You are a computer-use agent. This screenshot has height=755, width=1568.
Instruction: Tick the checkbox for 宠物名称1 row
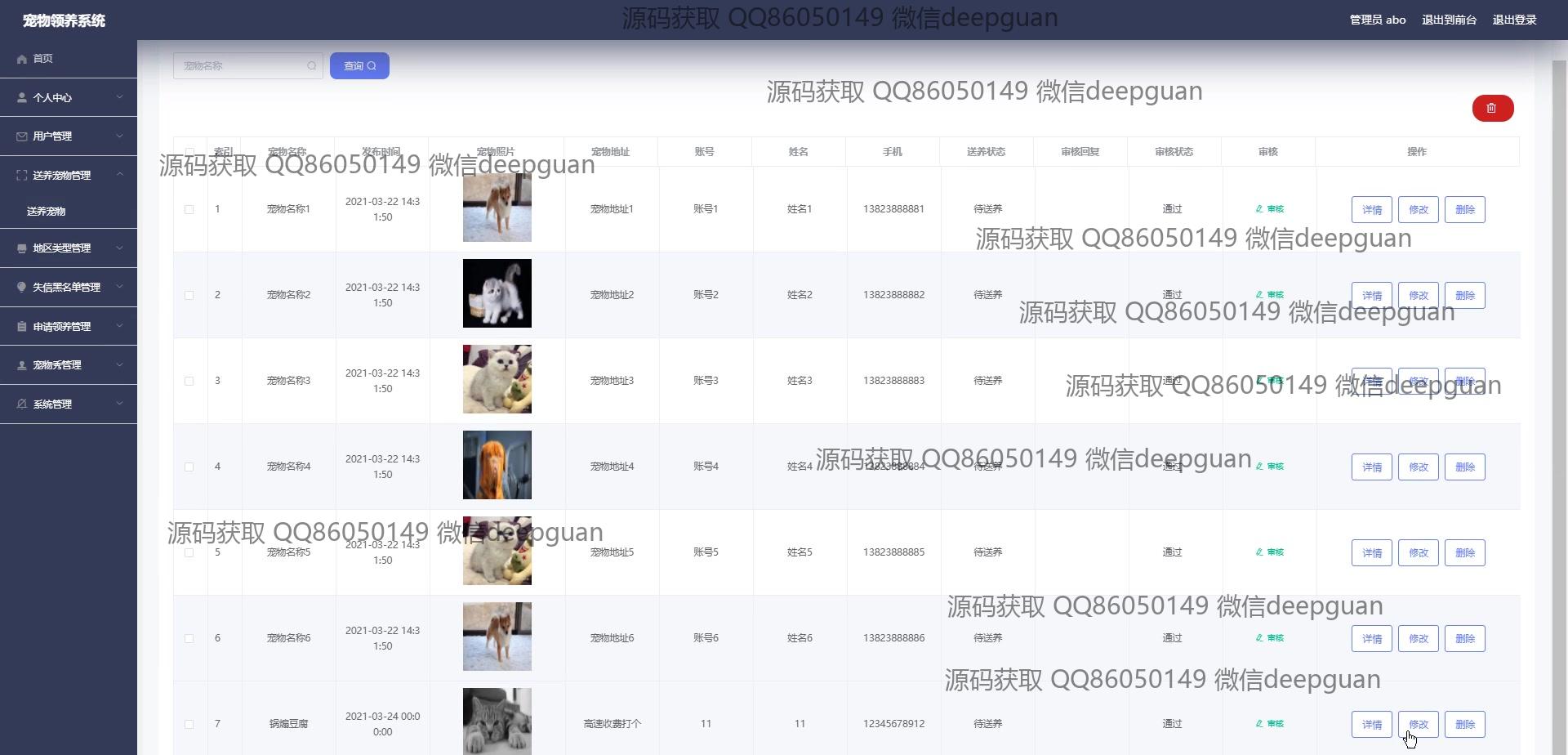(x=189, y=209)
